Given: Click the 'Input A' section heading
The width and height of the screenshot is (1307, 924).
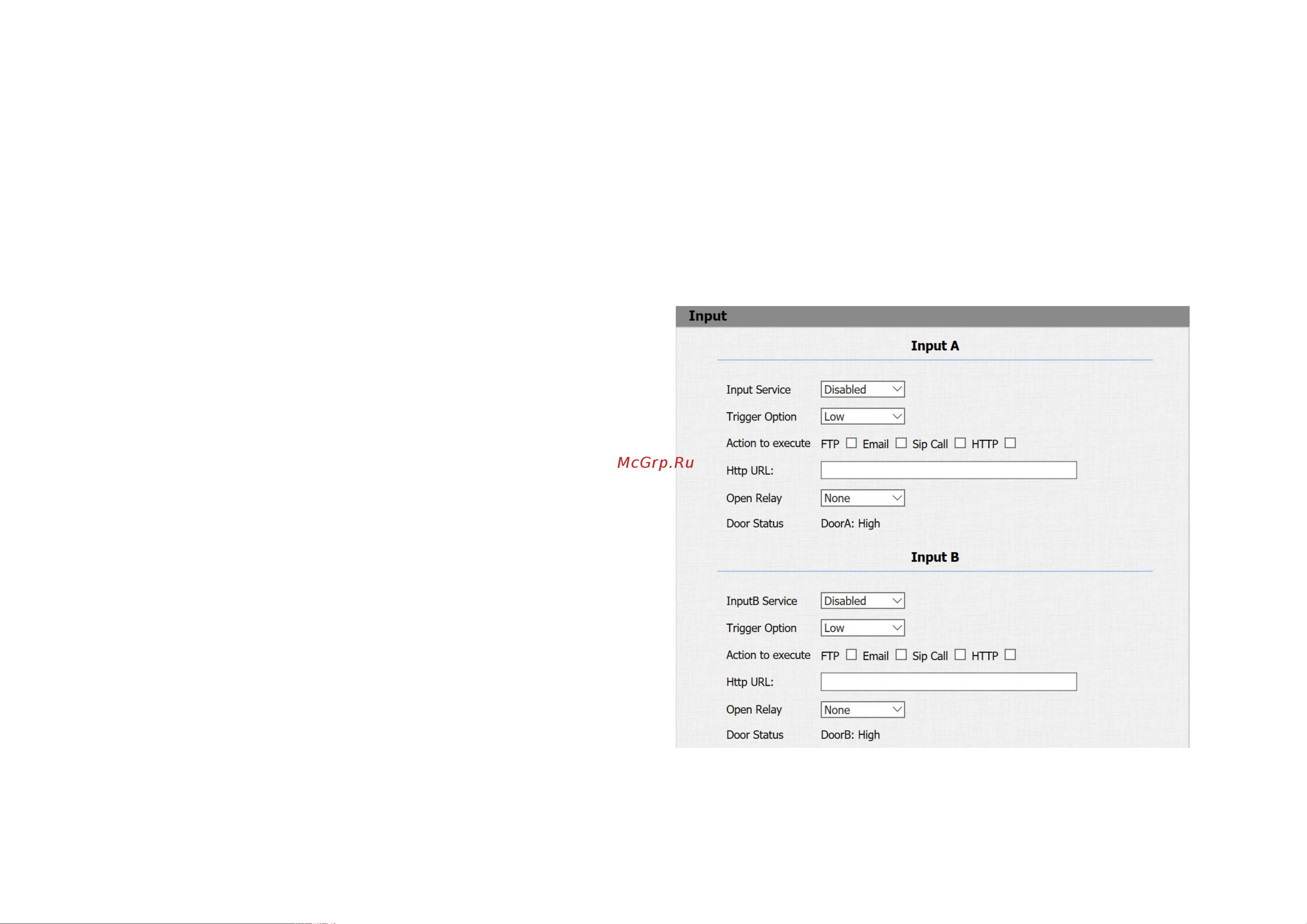Looking at the screenshot, I should [935, 346].
